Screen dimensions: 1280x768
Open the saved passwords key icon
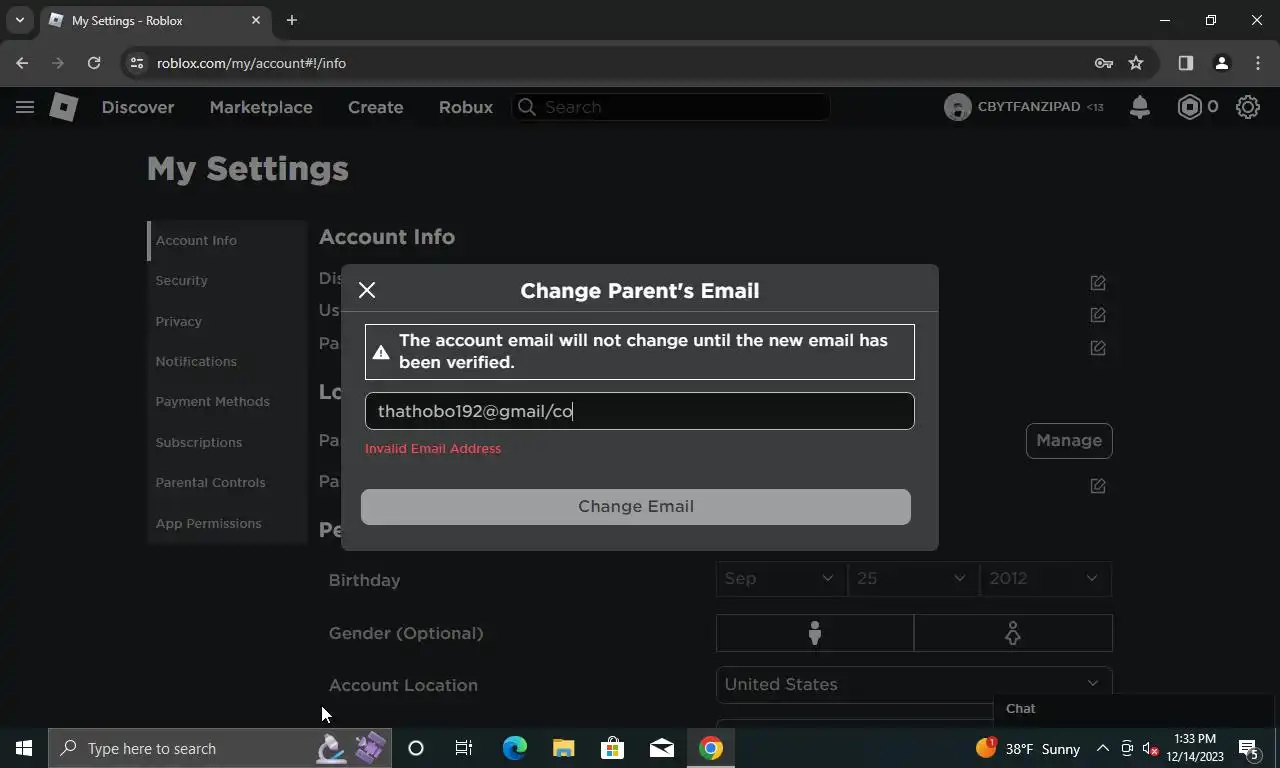[1104, 63]
